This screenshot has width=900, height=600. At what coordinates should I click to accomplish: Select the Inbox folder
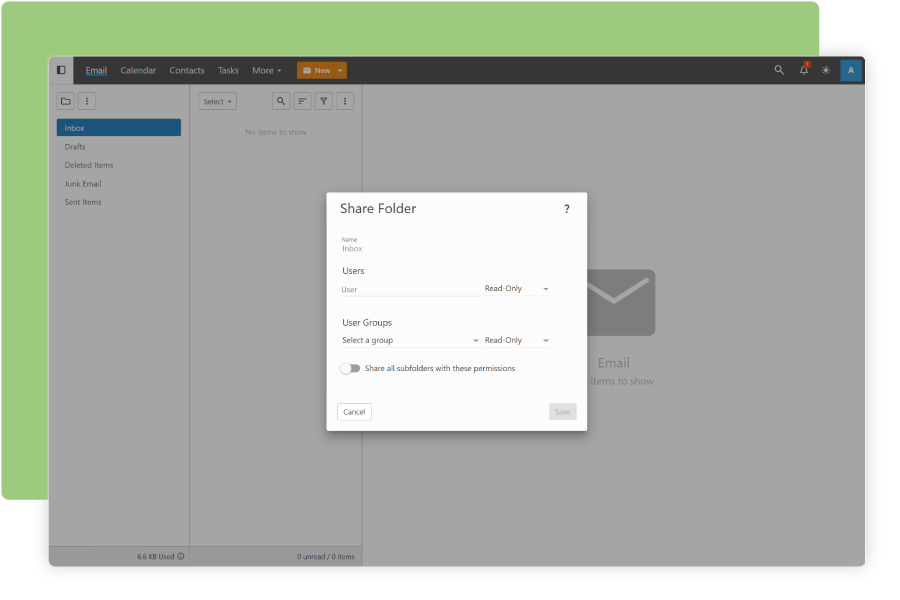[119, 127]
